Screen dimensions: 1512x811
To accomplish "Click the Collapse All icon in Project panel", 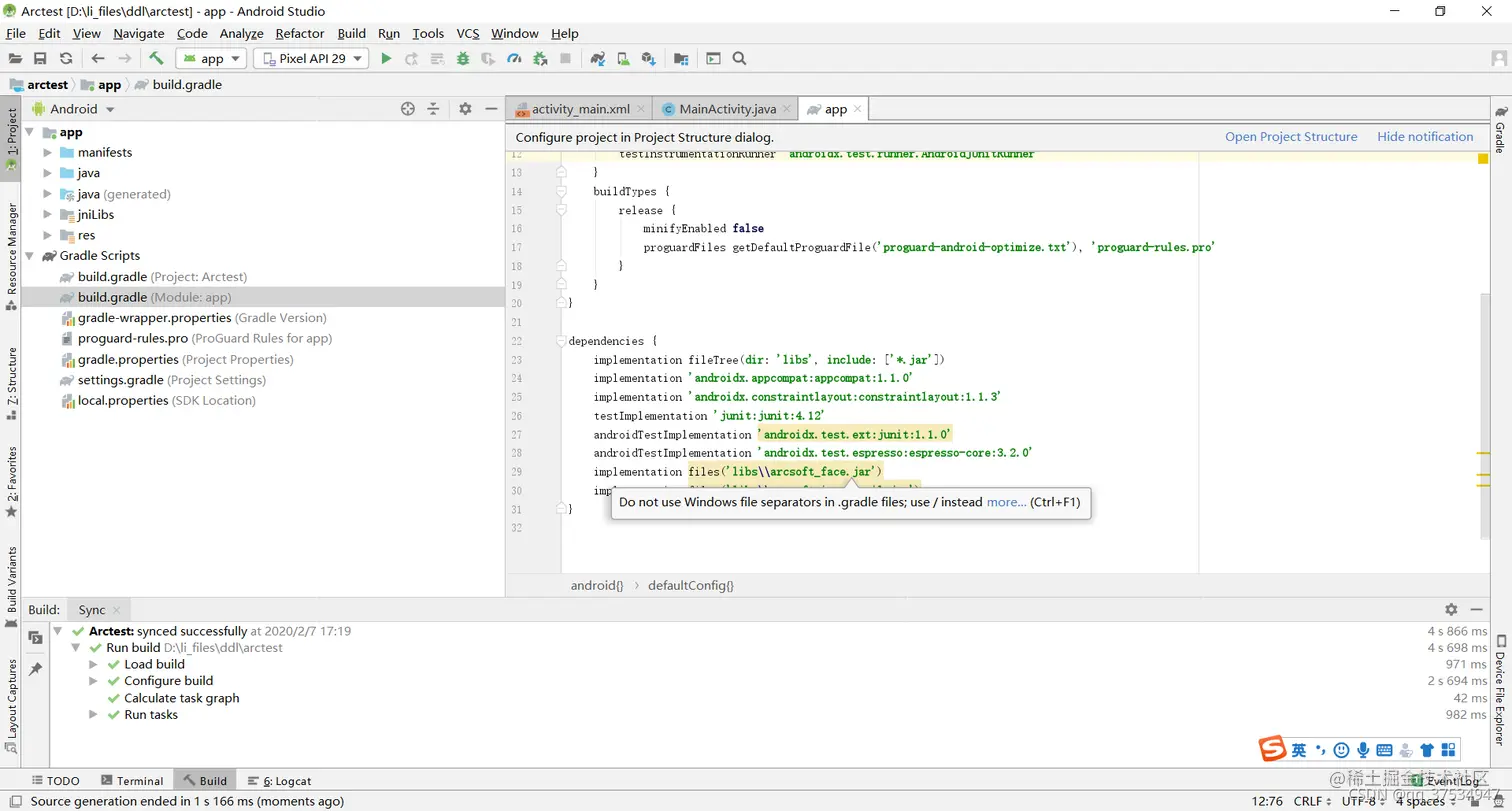I will pyautogui.click(x=433, y=109).
